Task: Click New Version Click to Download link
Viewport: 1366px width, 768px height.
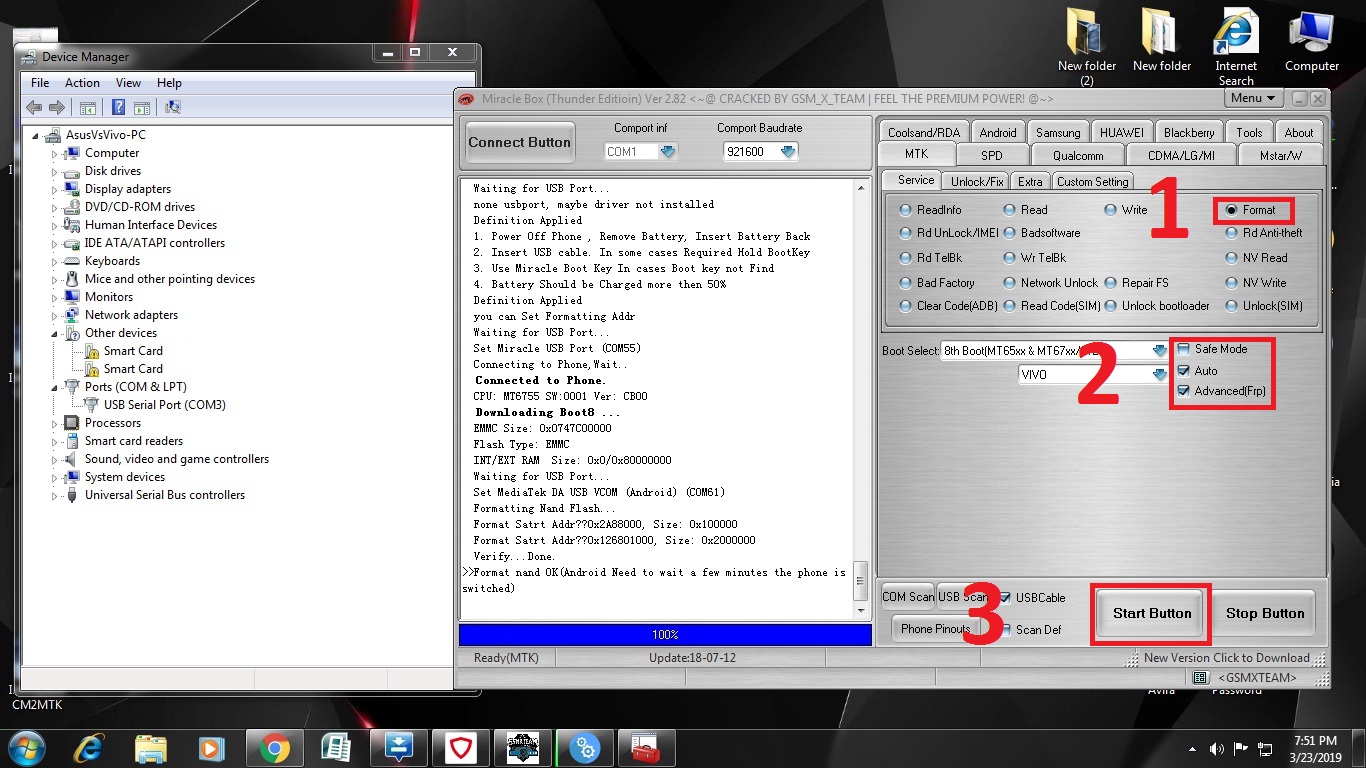Action: point(1226,658)
